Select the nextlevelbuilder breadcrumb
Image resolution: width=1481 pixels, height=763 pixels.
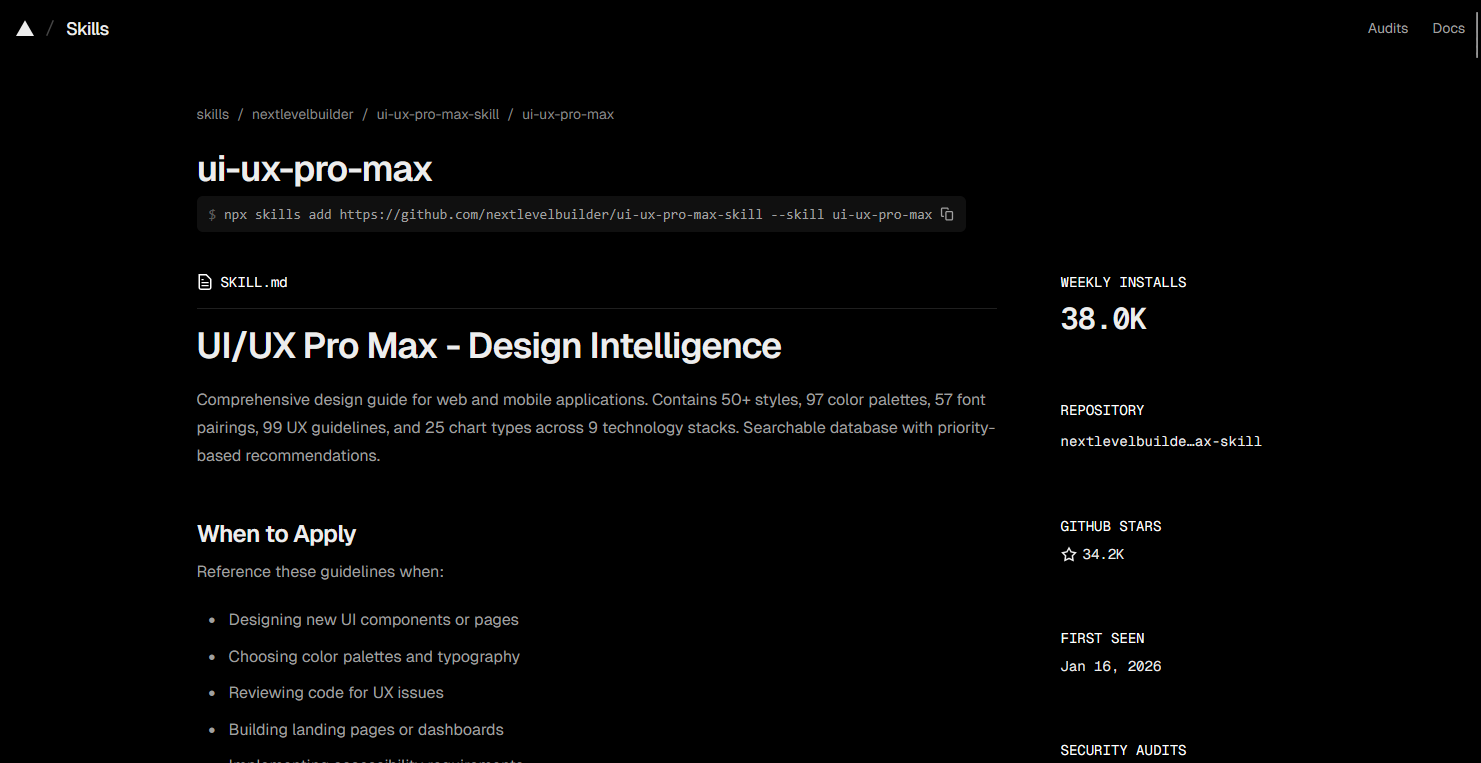pyautogui.click(x=302, y=114)
